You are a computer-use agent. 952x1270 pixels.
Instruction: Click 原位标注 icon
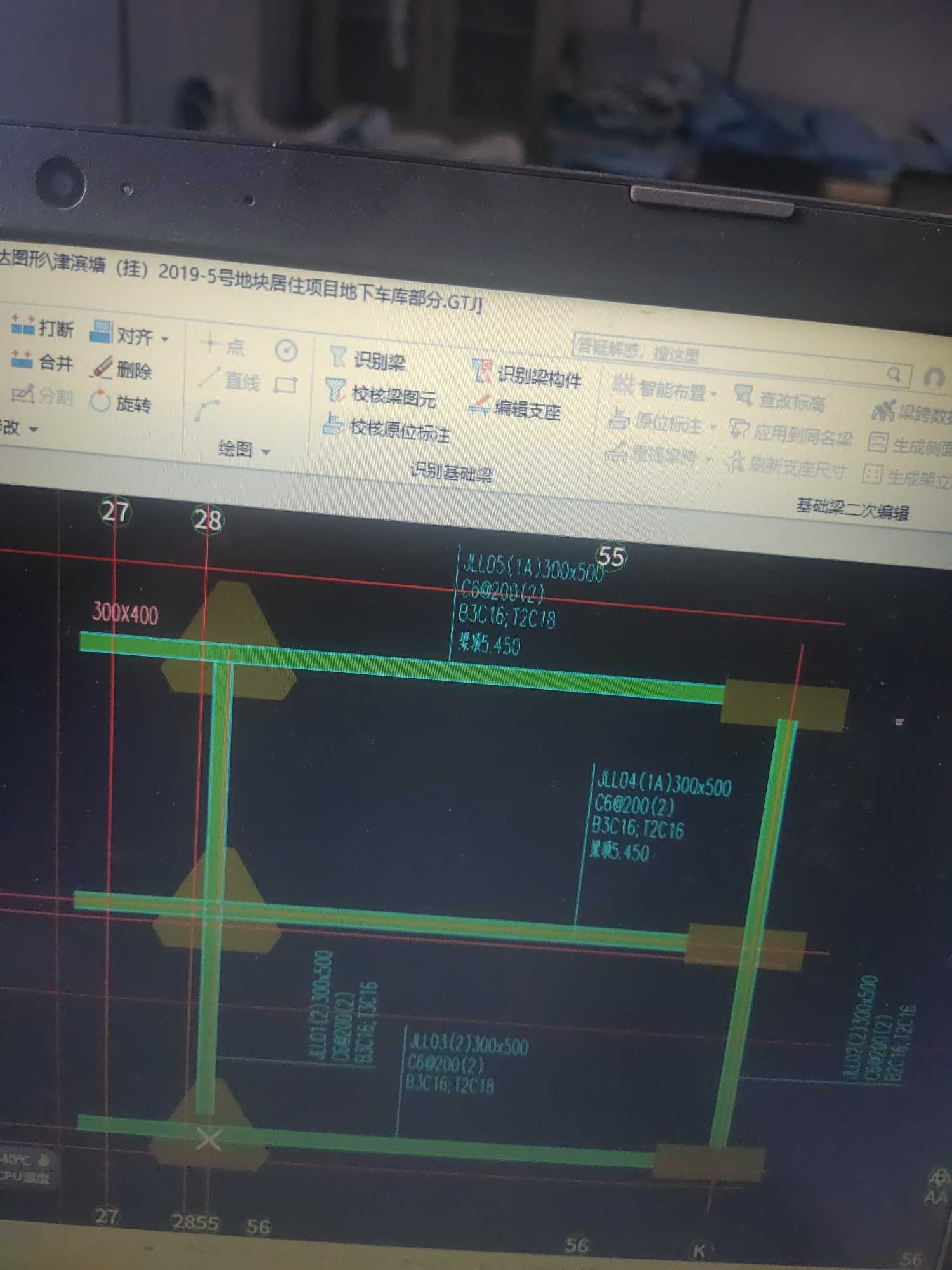pos(619,418)
